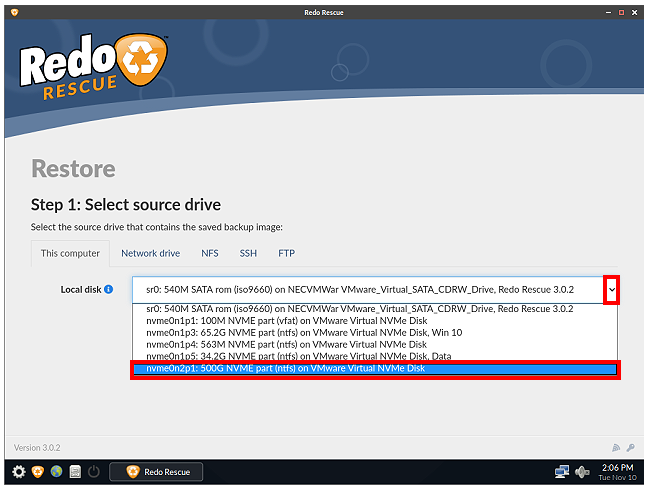651x489 pixels.
Task: Click the remote access icon near version
Action: [x=616, y=447]
